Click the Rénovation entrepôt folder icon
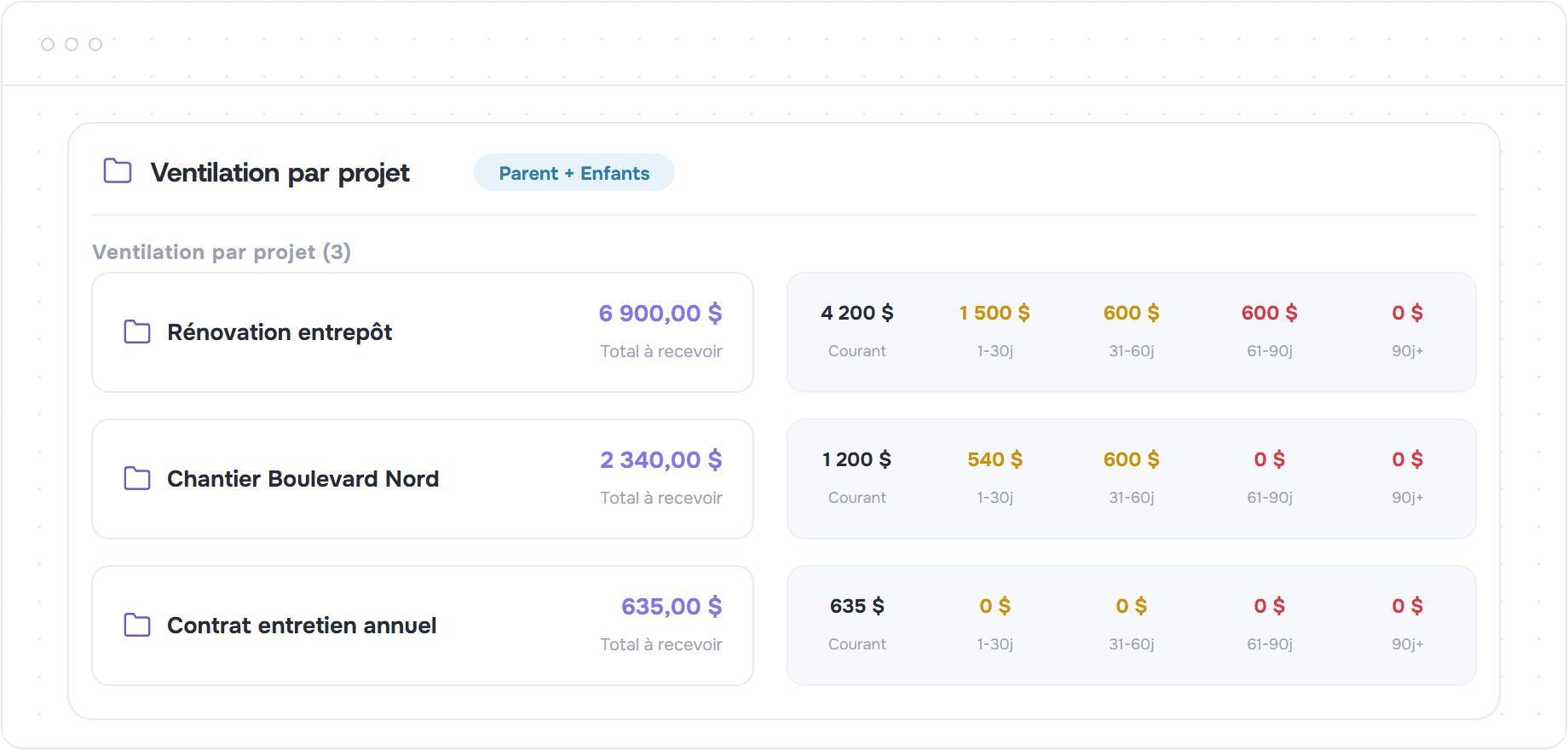Screen dimensions: 1568x750 click(137, 332)
